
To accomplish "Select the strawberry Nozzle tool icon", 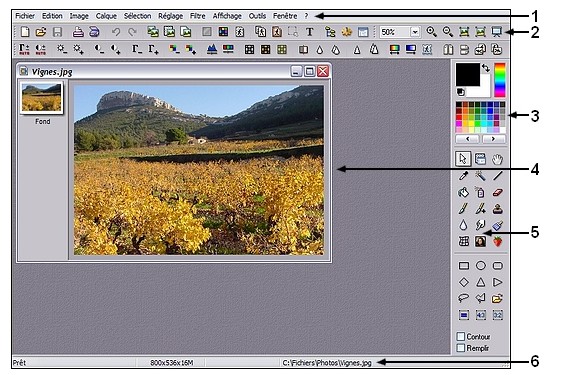I will click(x=497, y=242).
